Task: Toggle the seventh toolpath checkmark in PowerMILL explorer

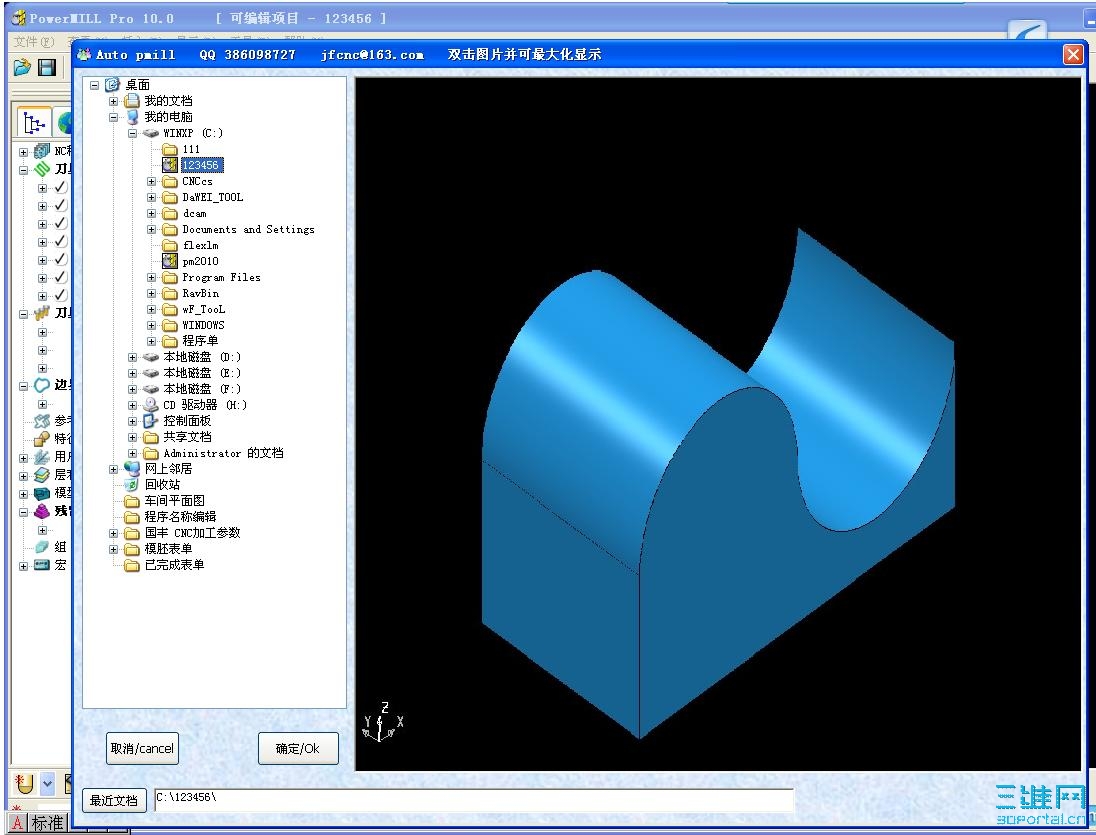Action: coord(61,296)
